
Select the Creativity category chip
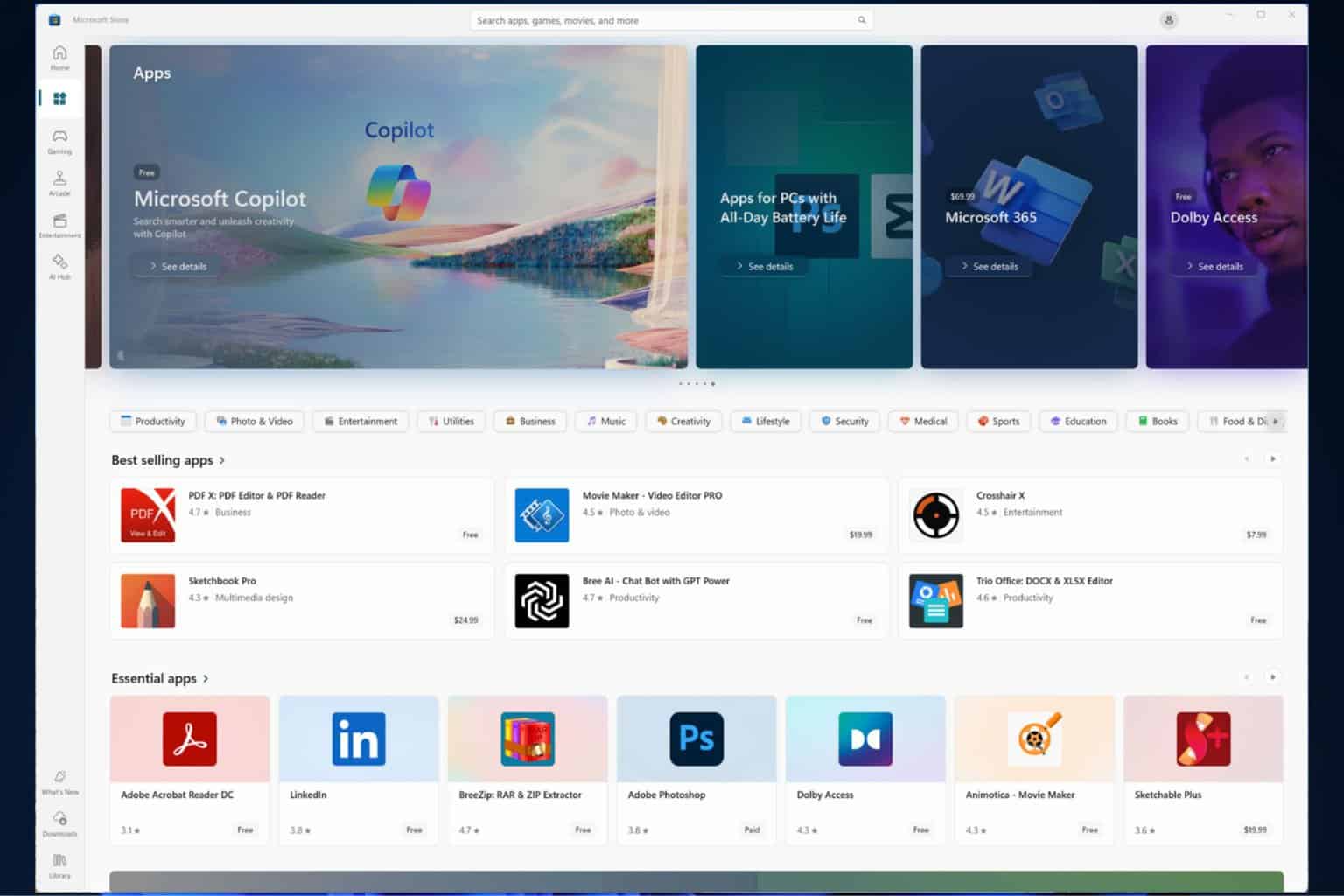pyautogui.click(x=683, y=421)
